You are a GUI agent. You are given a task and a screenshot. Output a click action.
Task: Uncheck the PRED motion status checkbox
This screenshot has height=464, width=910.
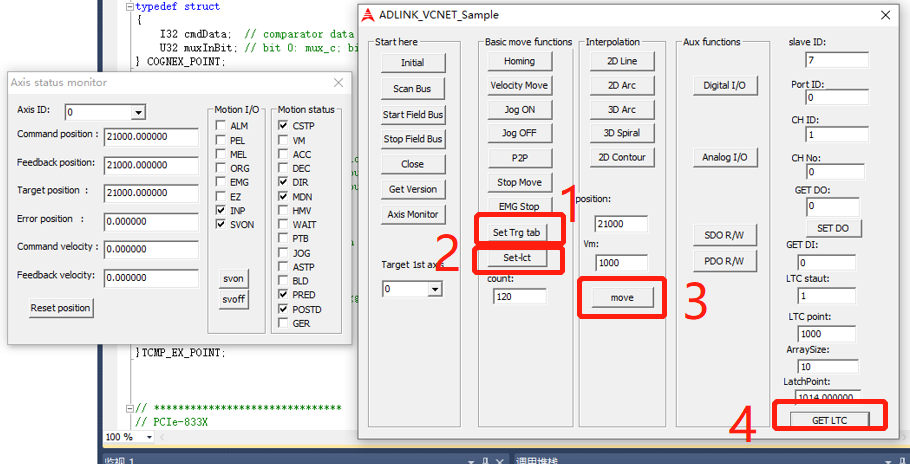283,295
